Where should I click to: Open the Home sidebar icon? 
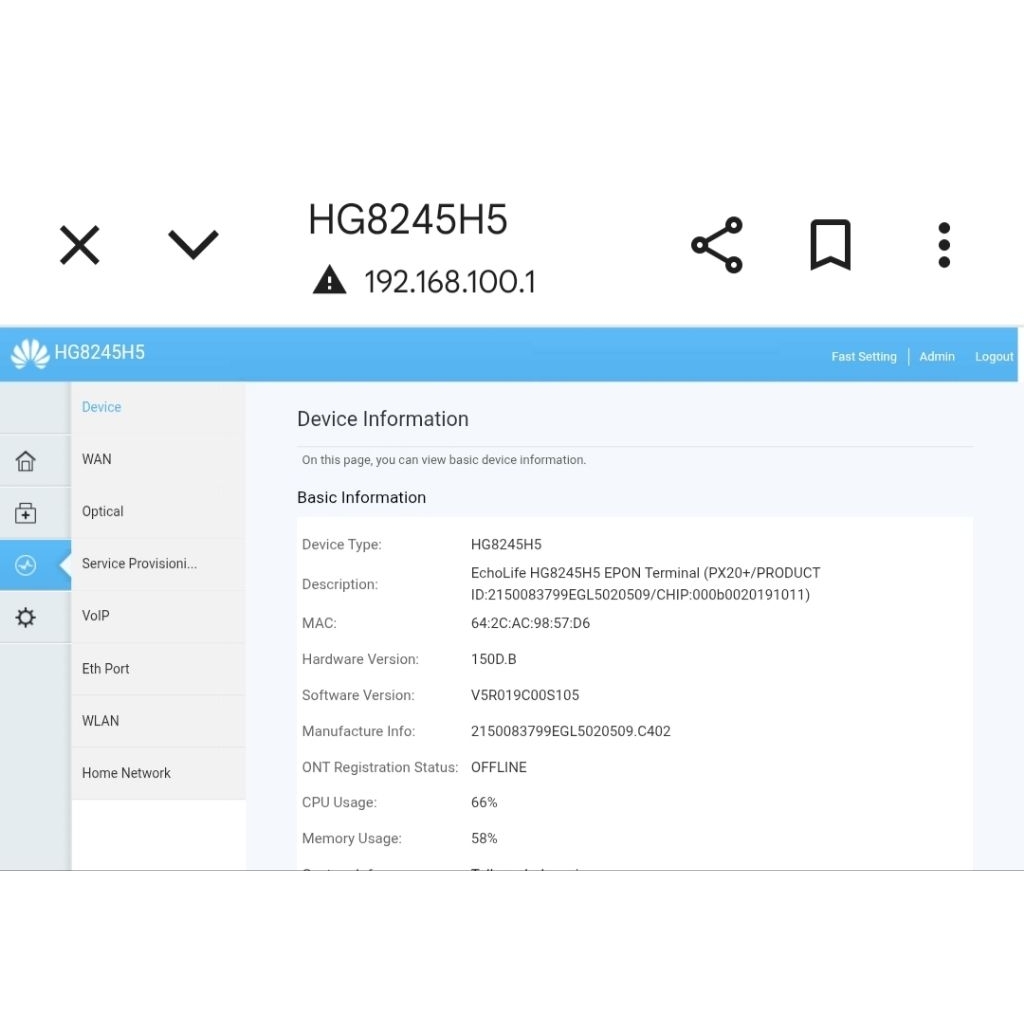[26, 461]
